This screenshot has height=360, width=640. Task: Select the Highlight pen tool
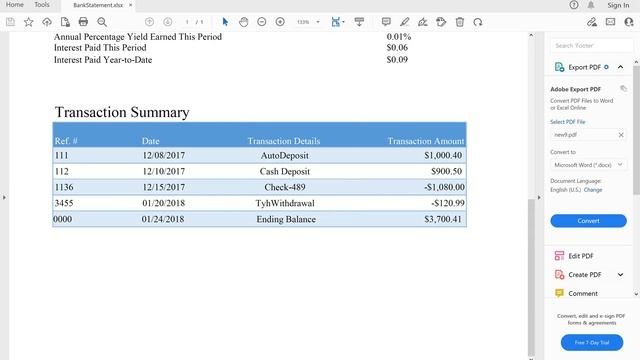404,22
